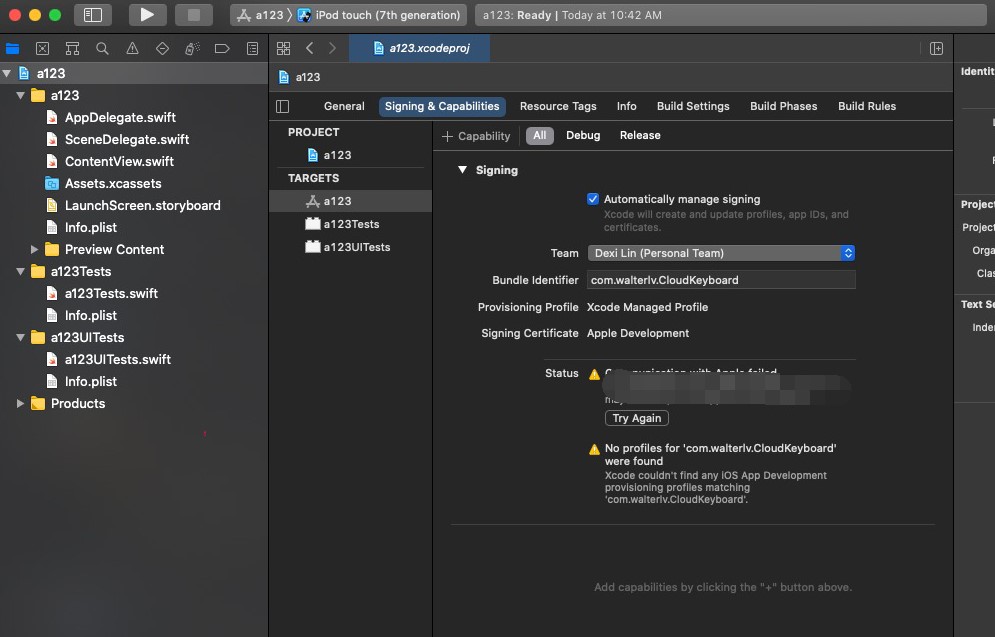Show the Breakpoint navigator icon
Image resolution: width=995 pixels, height=637 pixels.
pyautogui.click(x=221, y=47)
